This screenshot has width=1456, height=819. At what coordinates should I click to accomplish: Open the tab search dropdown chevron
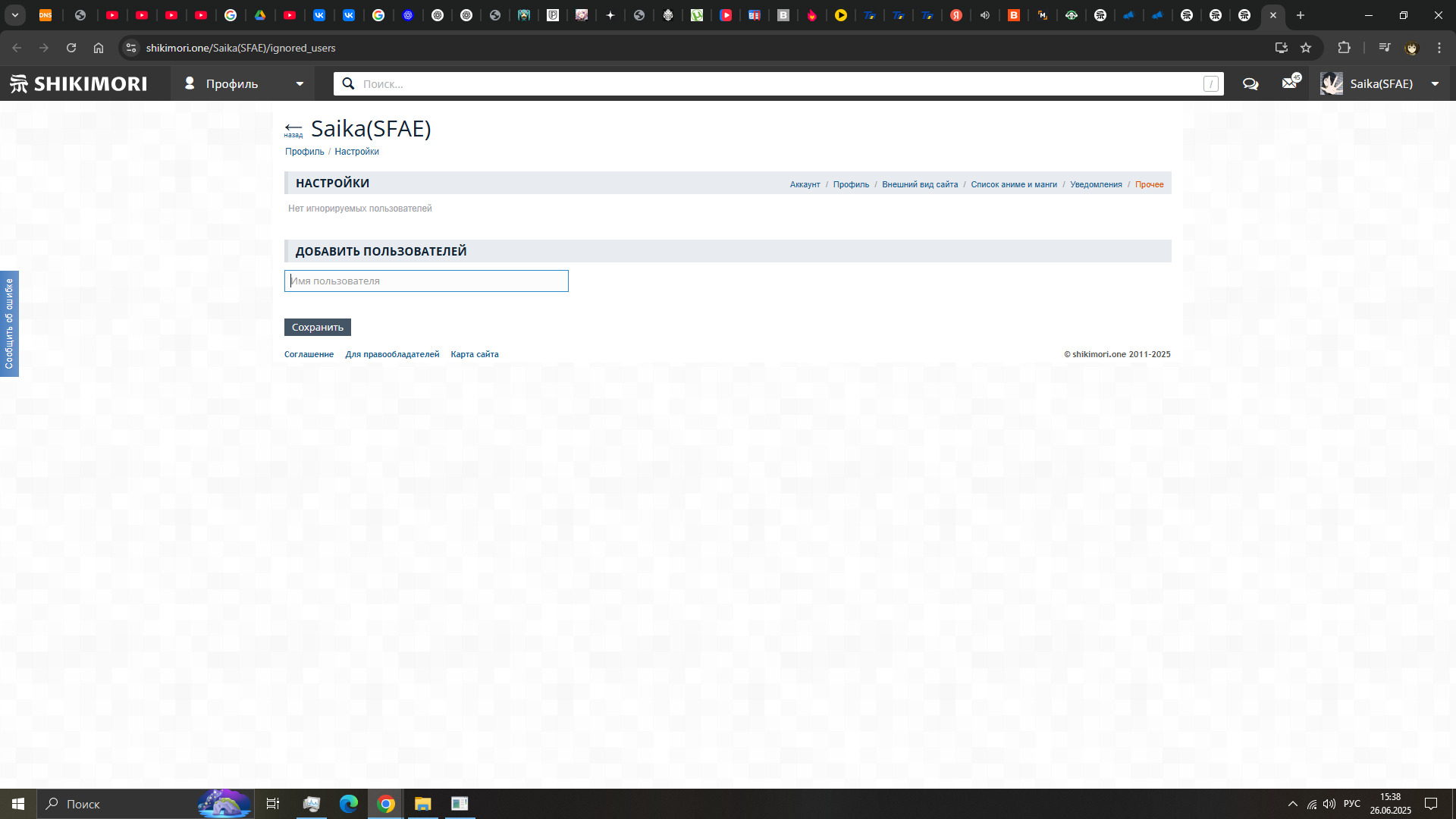tap(14, 15)
